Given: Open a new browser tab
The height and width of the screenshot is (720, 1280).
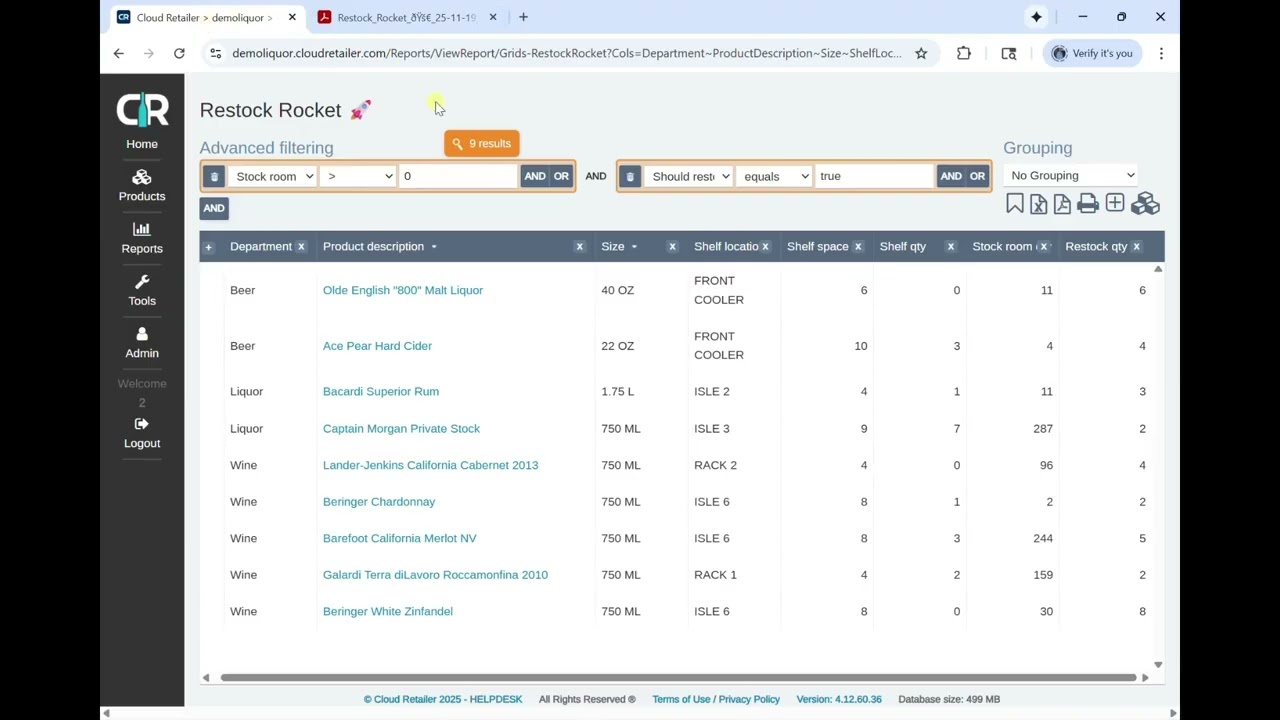Looking at the screenshot, I should click(x=523, y=17).
